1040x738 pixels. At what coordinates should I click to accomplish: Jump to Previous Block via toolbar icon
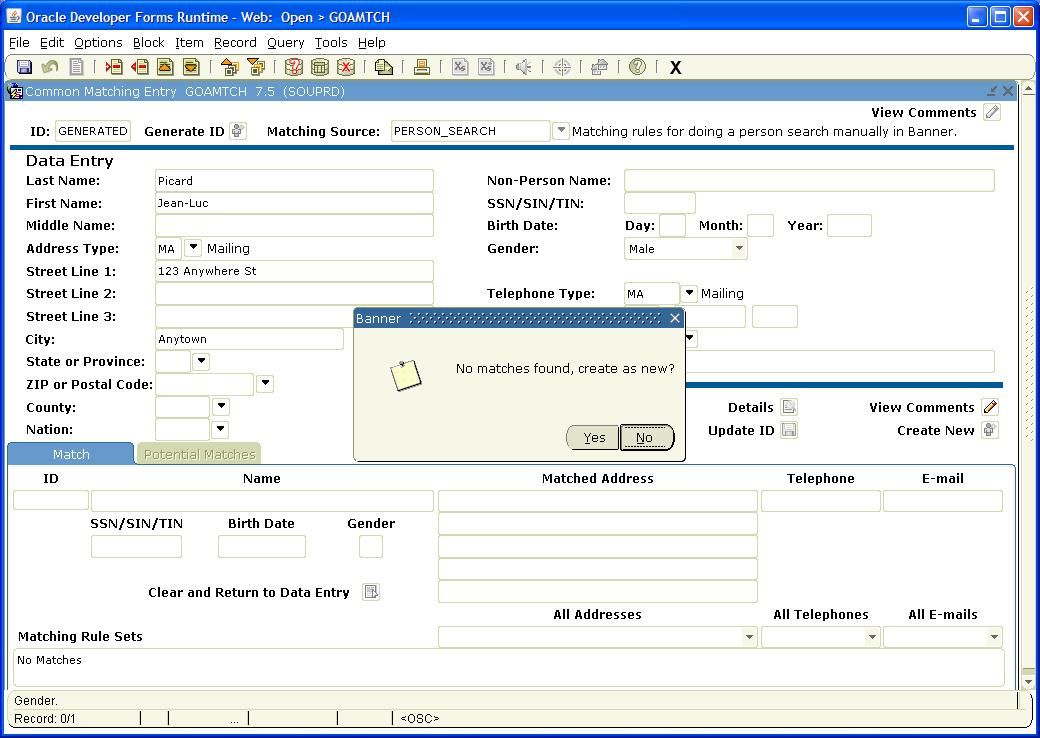(x=229, y=67)
